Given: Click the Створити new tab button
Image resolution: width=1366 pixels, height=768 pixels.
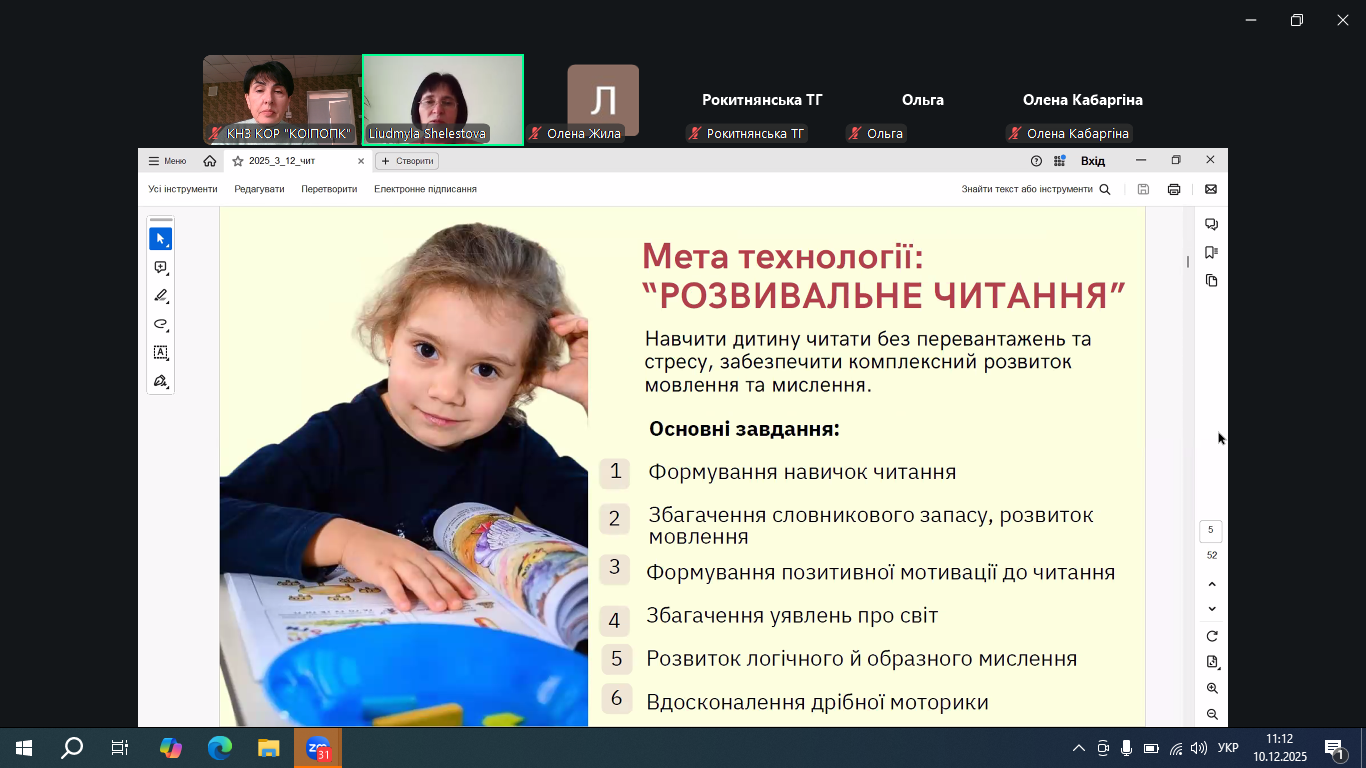Looking at the screenshot, I should coord(407,161).
